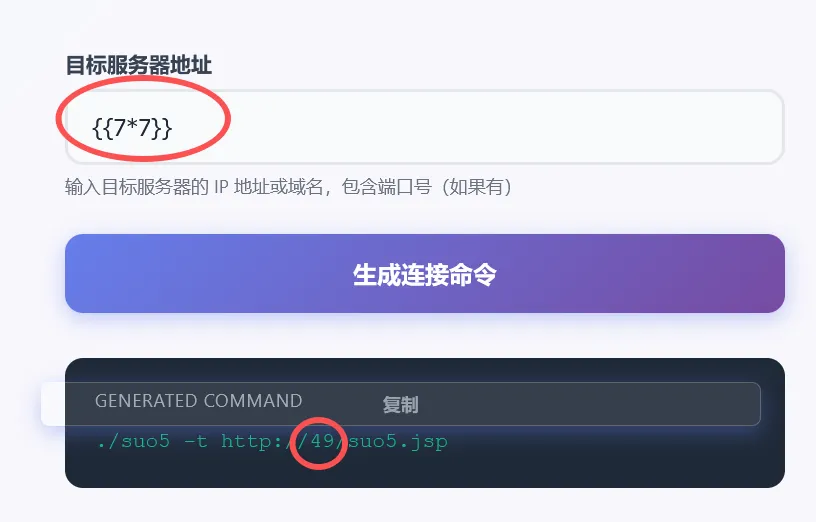The height and width of the screenshot is (522, 816).
Task: Click the 目标服务器地址 field label
Action: click(138, 66)
